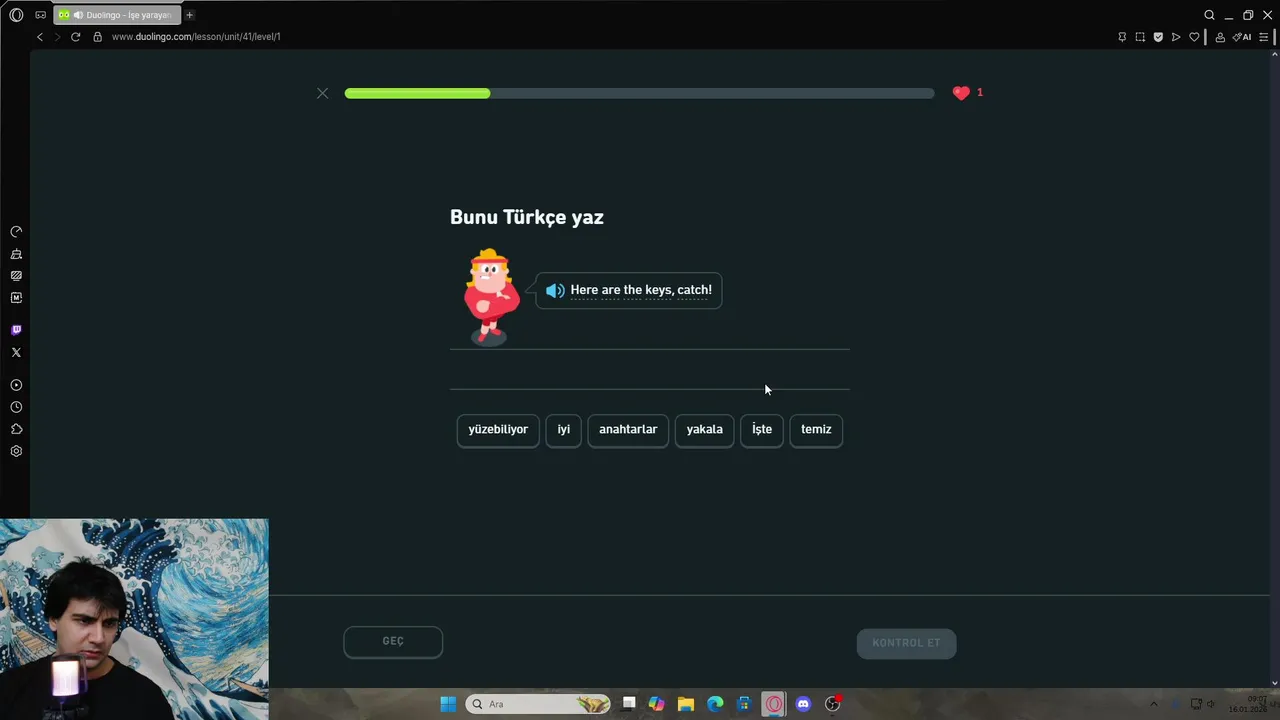This screenshot has height=720, width=1280.
Task: Skip the question with GEÇ button
Action: click(393, 642)
